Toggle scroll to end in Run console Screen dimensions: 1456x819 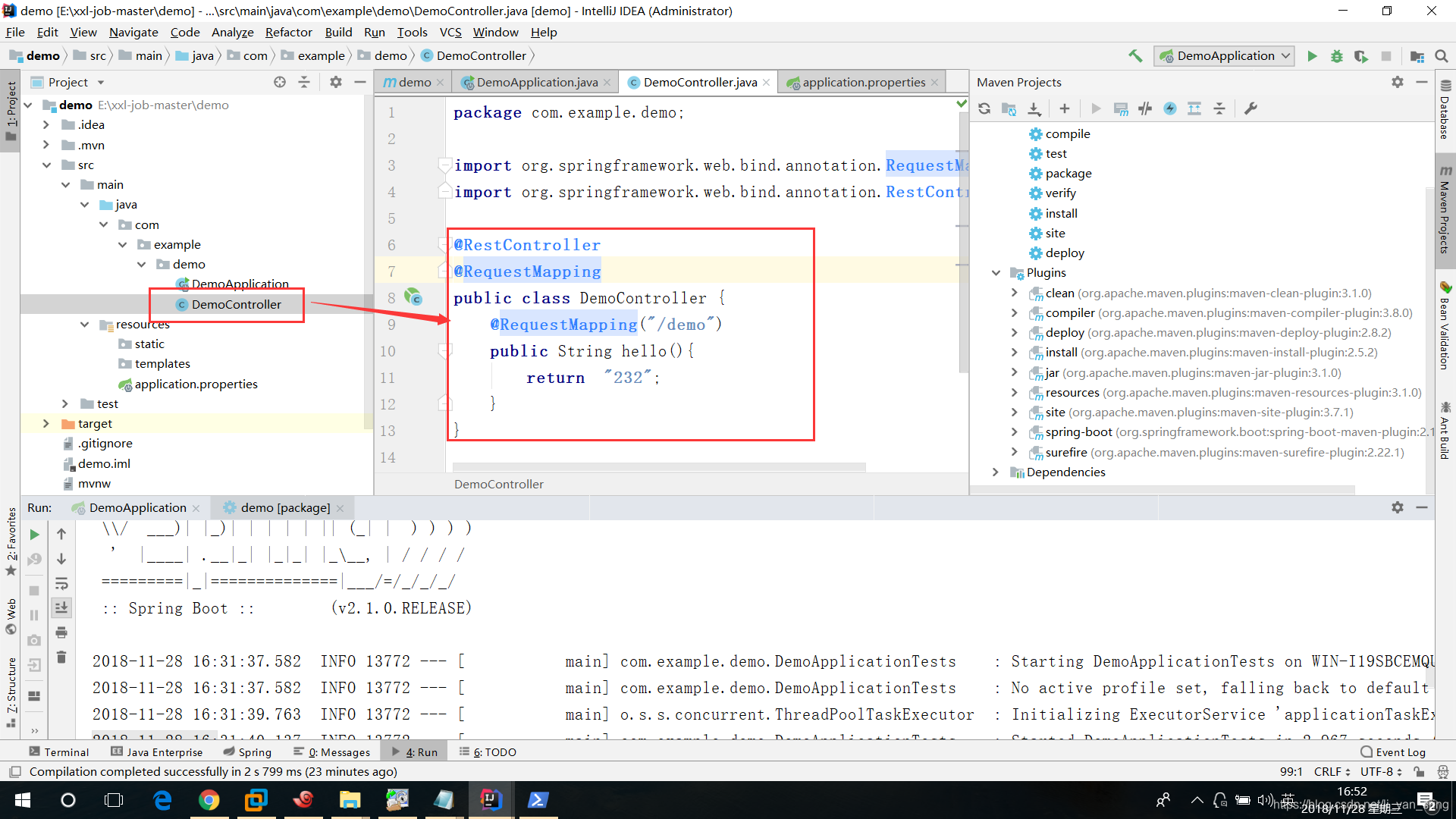(61, 607)
